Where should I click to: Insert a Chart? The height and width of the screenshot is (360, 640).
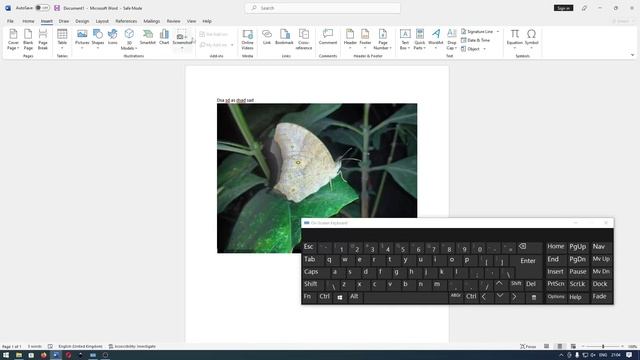pyautogui.click(x=164, y=38)
